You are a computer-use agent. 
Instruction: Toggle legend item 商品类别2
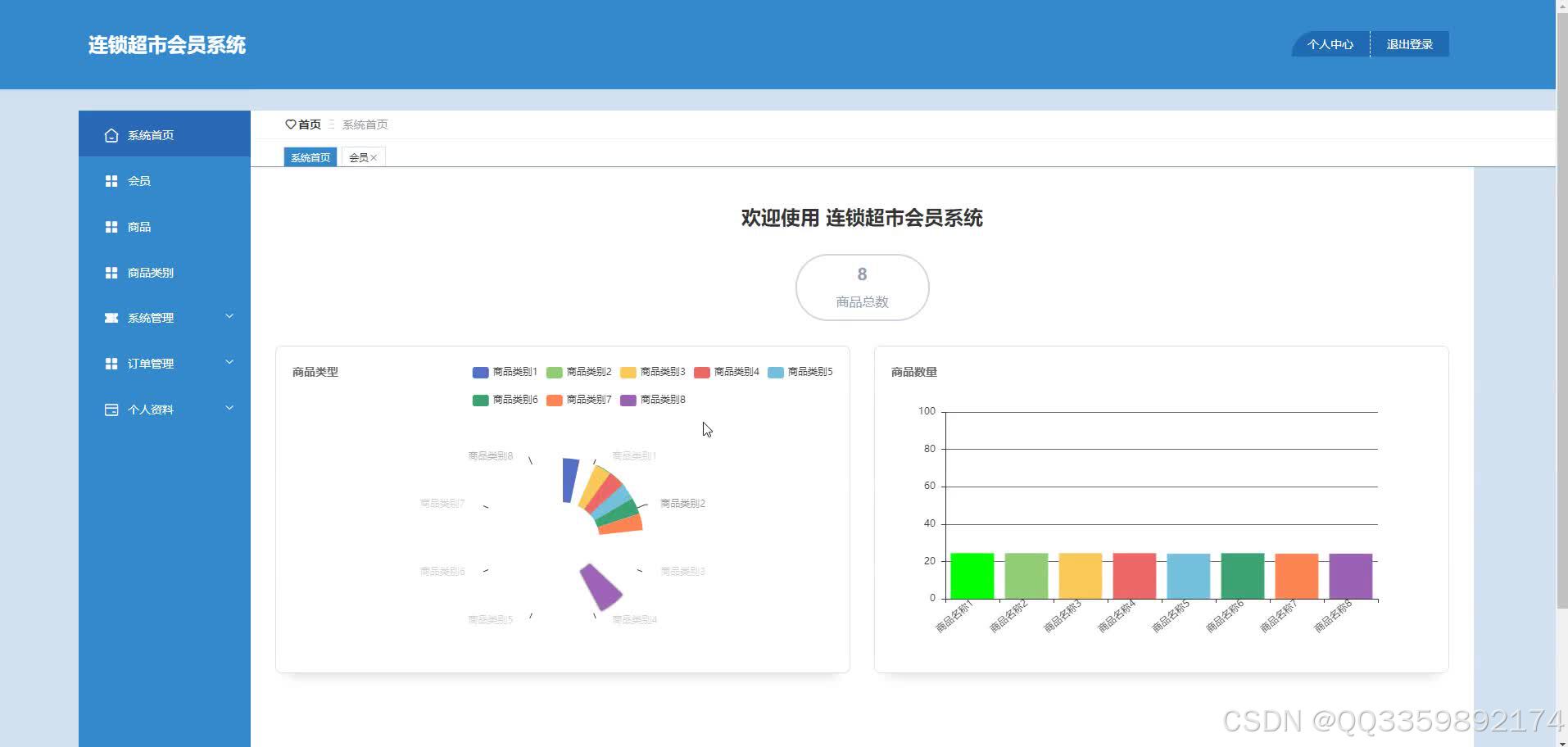578,372
